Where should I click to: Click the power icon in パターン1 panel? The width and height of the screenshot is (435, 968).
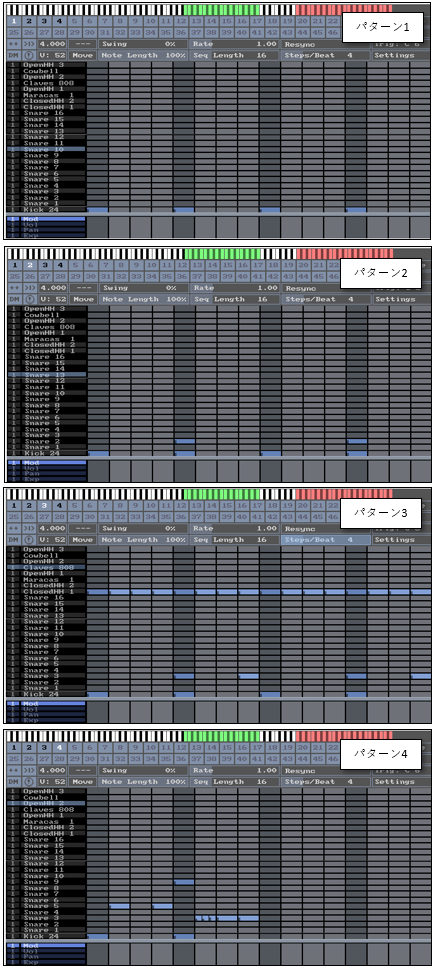29,56
